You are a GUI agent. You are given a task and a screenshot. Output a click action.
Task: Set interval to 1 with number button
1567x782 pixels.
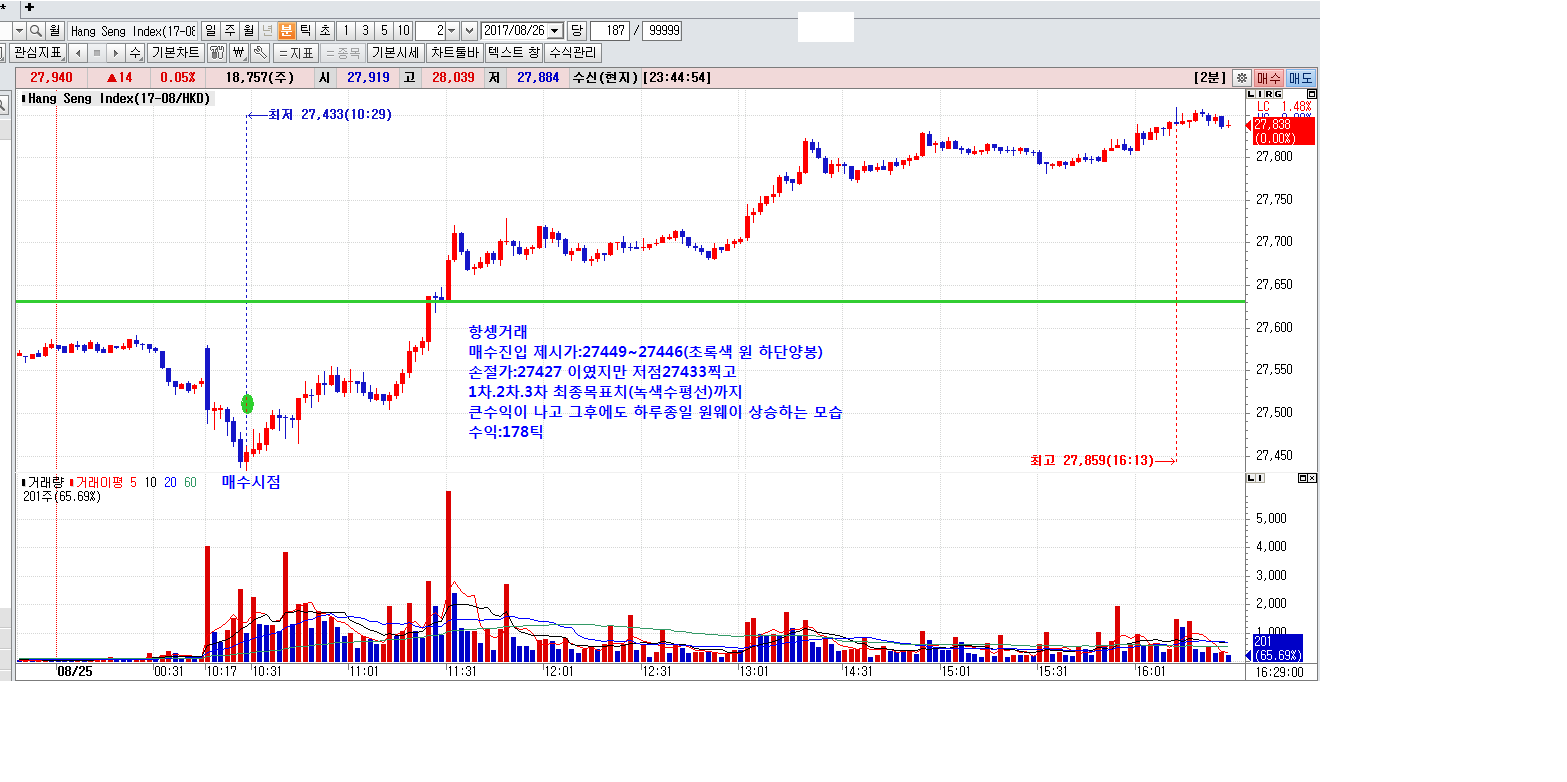(x=346, y=31)
